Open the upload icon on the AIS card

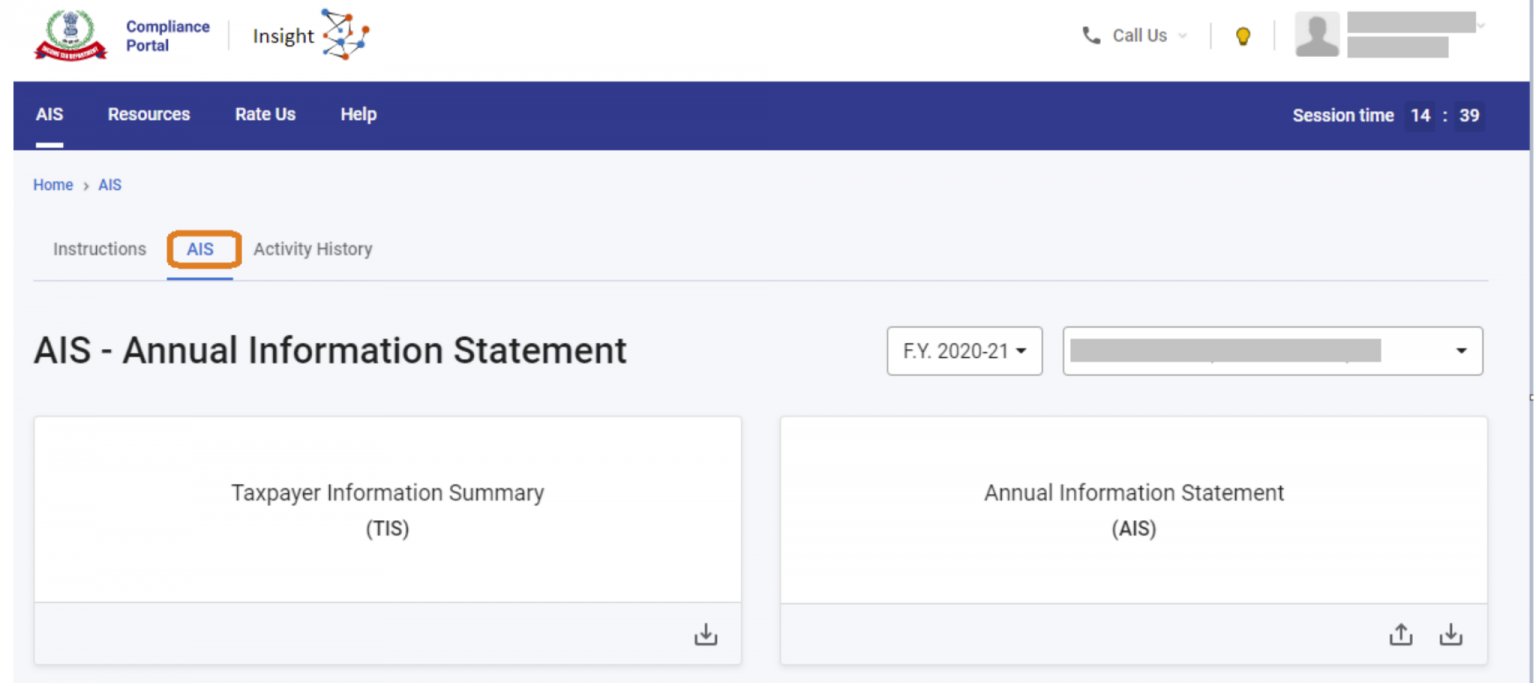point(1400,634)
